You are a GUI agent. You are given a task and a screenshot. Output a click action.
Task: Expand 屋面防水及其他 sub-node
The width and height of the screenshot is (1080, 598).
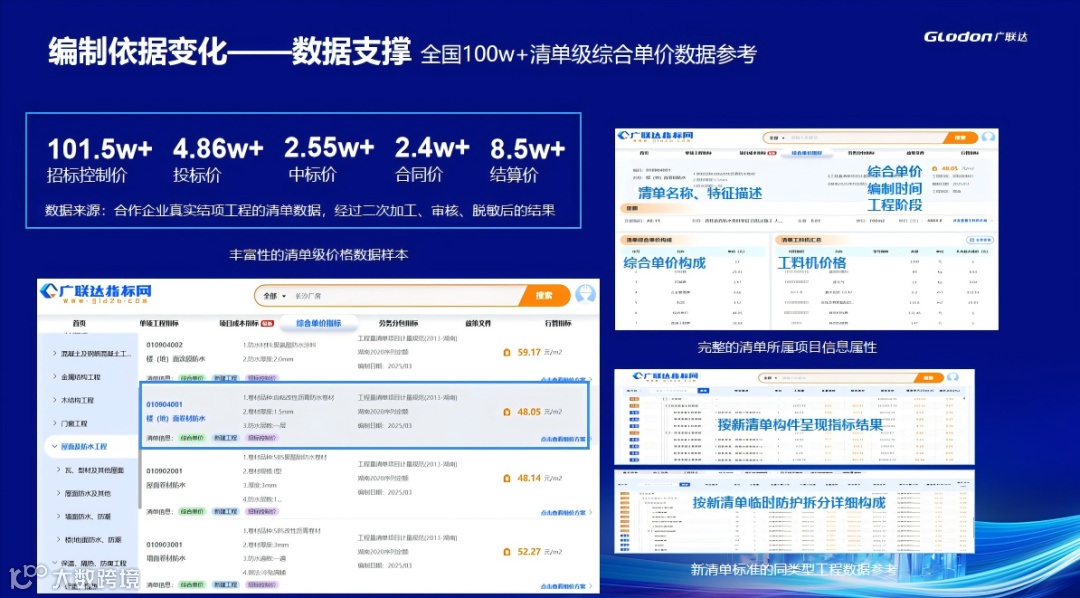click(59, 493)
